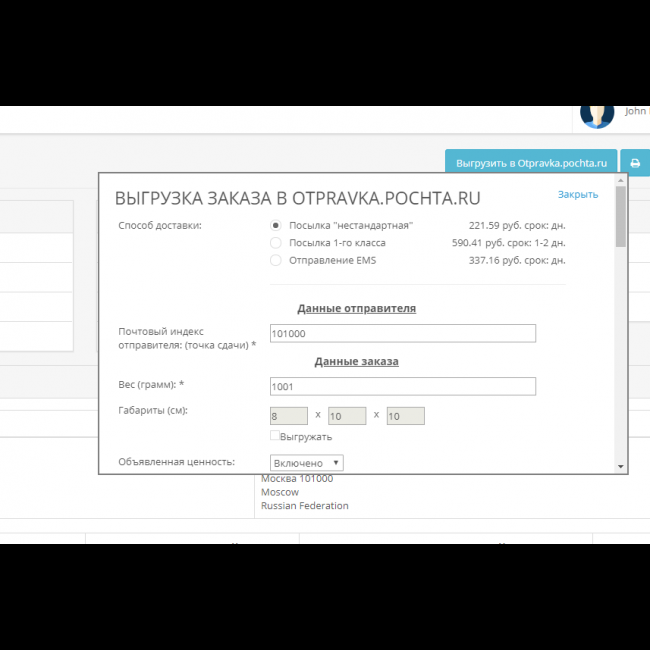Click the sender postal index field
Image resolution: width=650 pixels, height=650 pixels.
click(x=402, y=334)
